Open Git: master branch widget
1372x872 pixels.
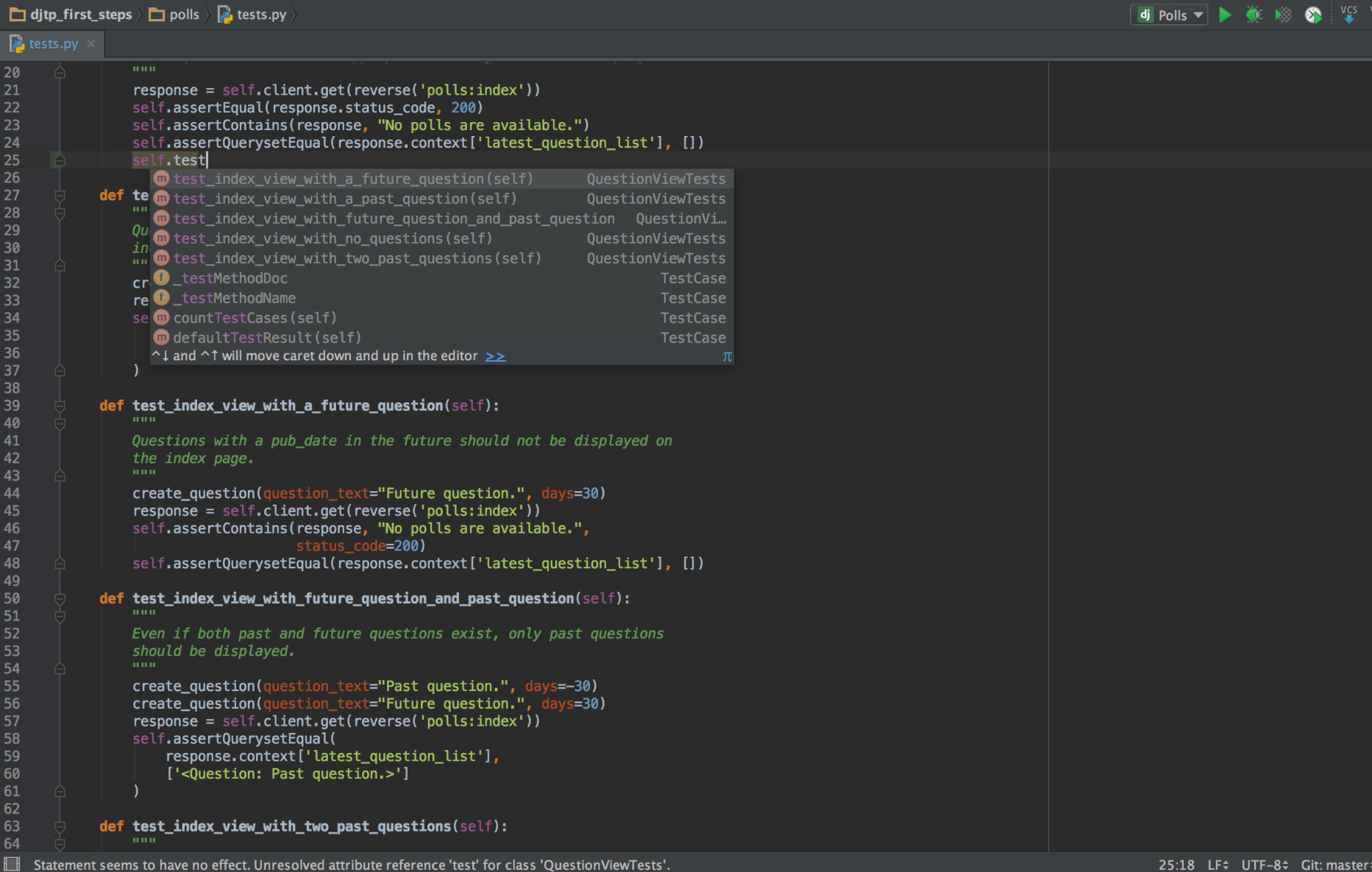1335,865
